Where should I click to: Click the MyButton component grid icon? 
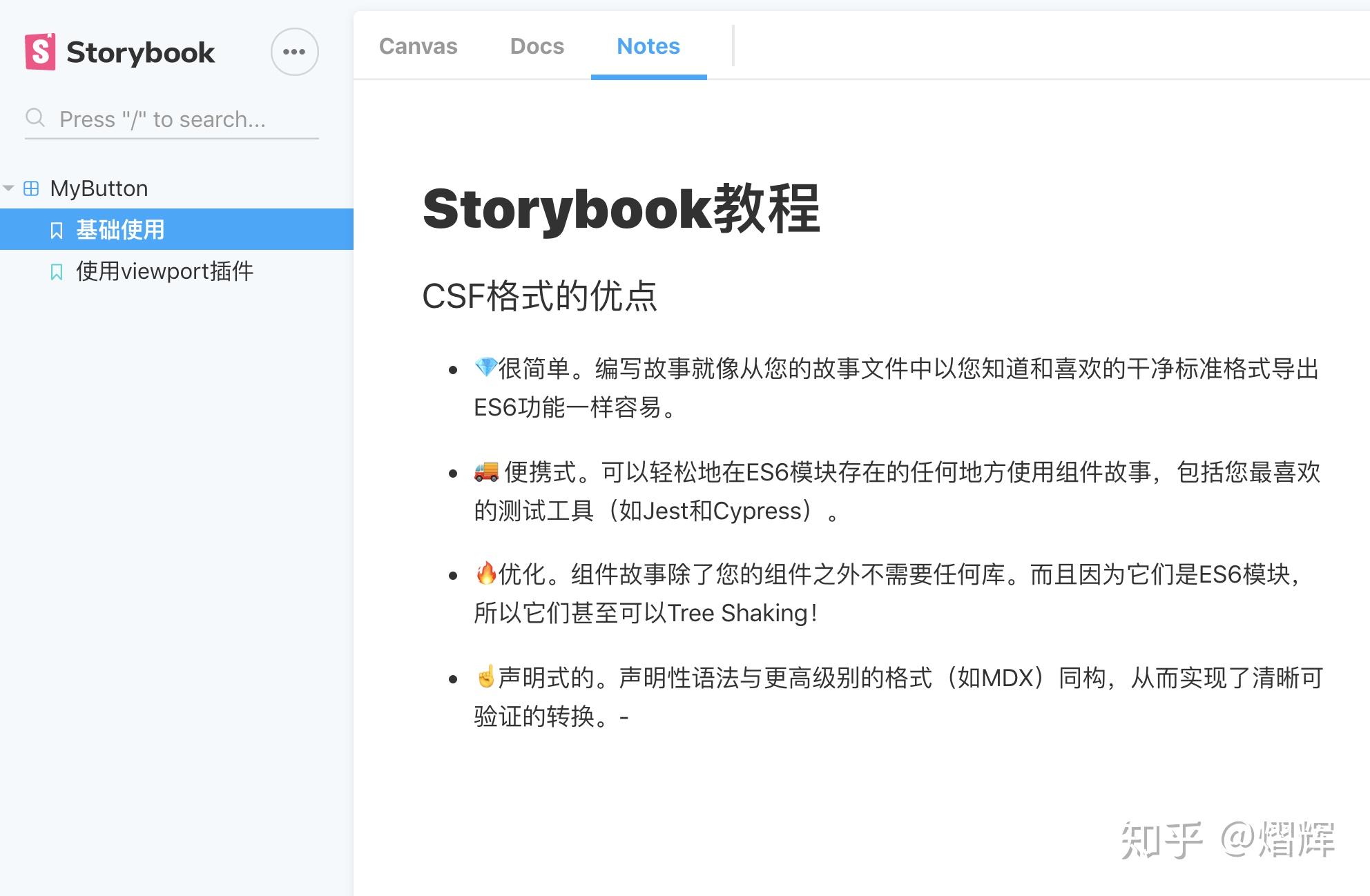click(31, 188)
